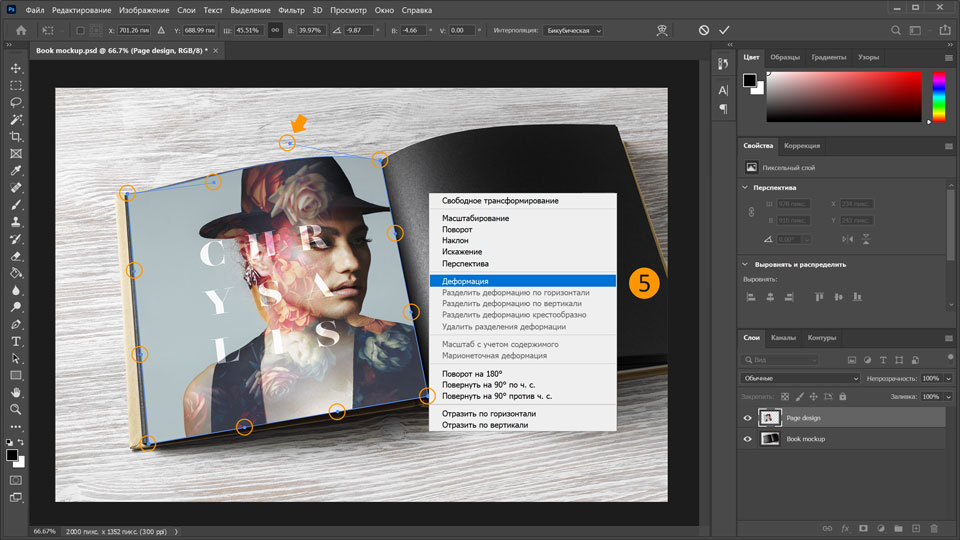The image size is (960, 540).
Task: Collapse the Перспектива section in Properties
Action: tap(746, 187)
